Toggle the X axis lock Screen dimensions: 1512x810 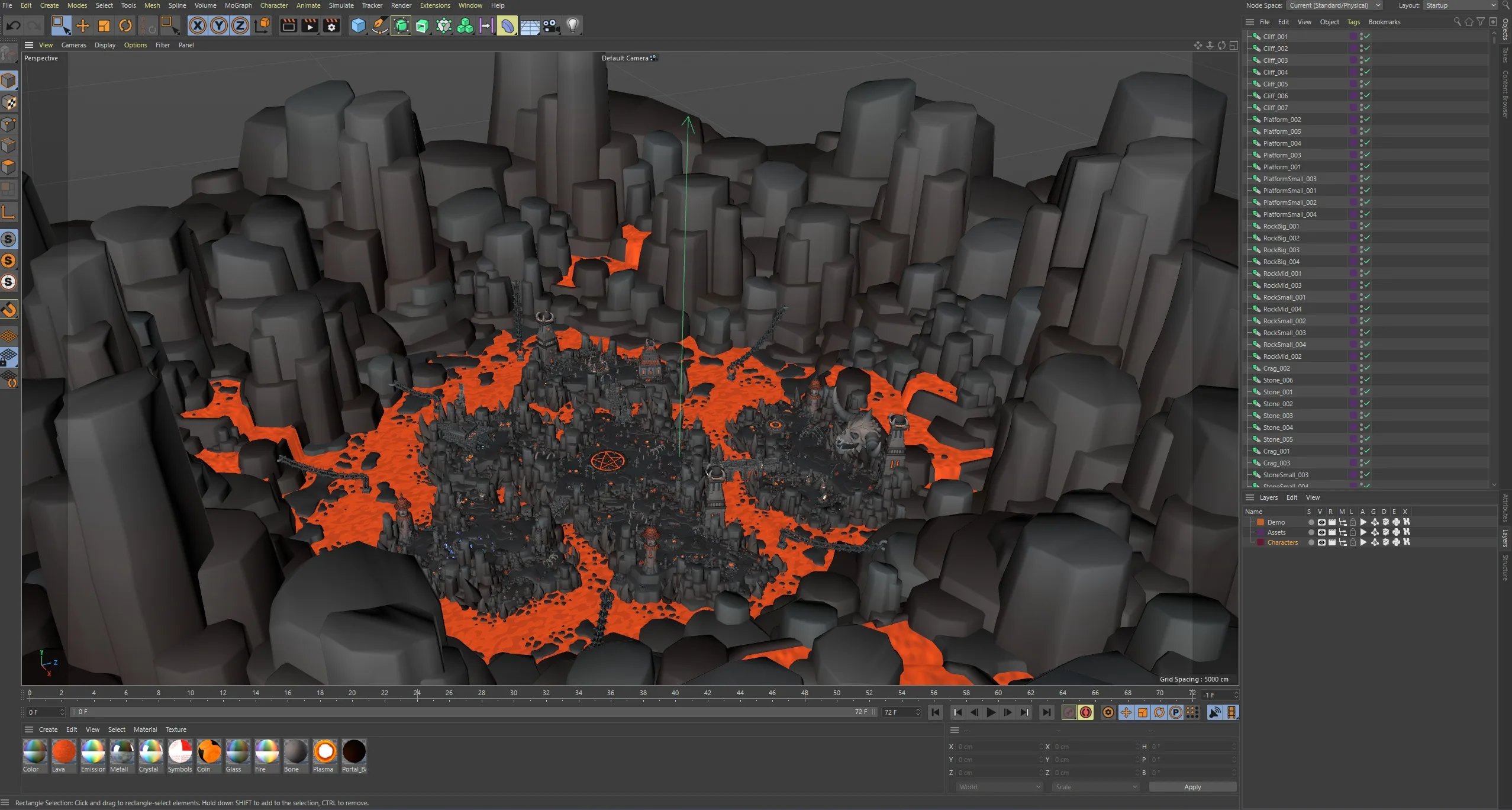[197, 25]
